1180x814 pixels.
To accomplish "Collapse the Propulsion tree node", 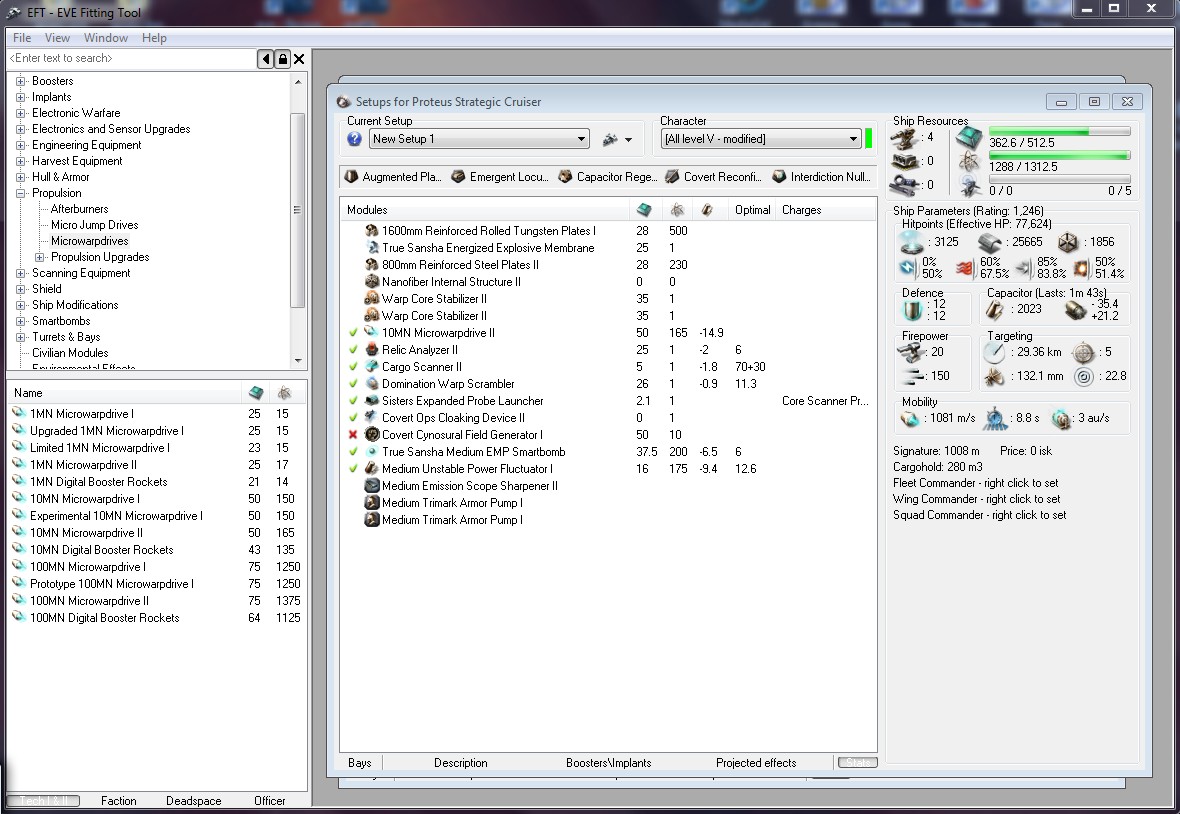I will coord(21,193).
